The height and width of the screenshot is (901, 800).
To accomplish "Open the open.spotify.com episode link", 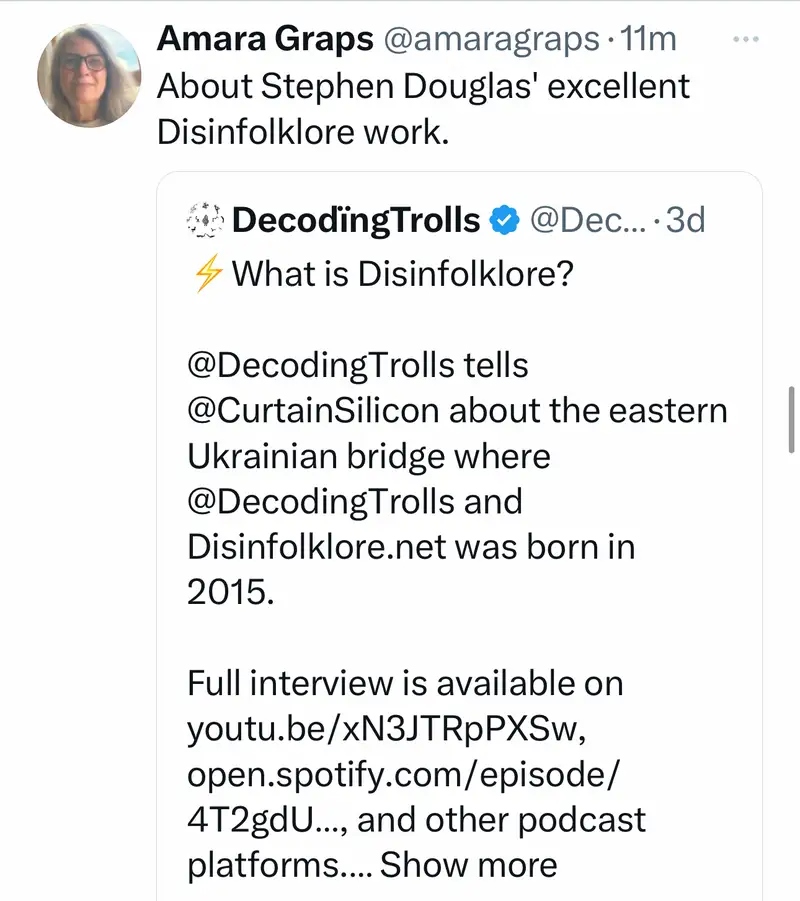I will click(405, 774).
